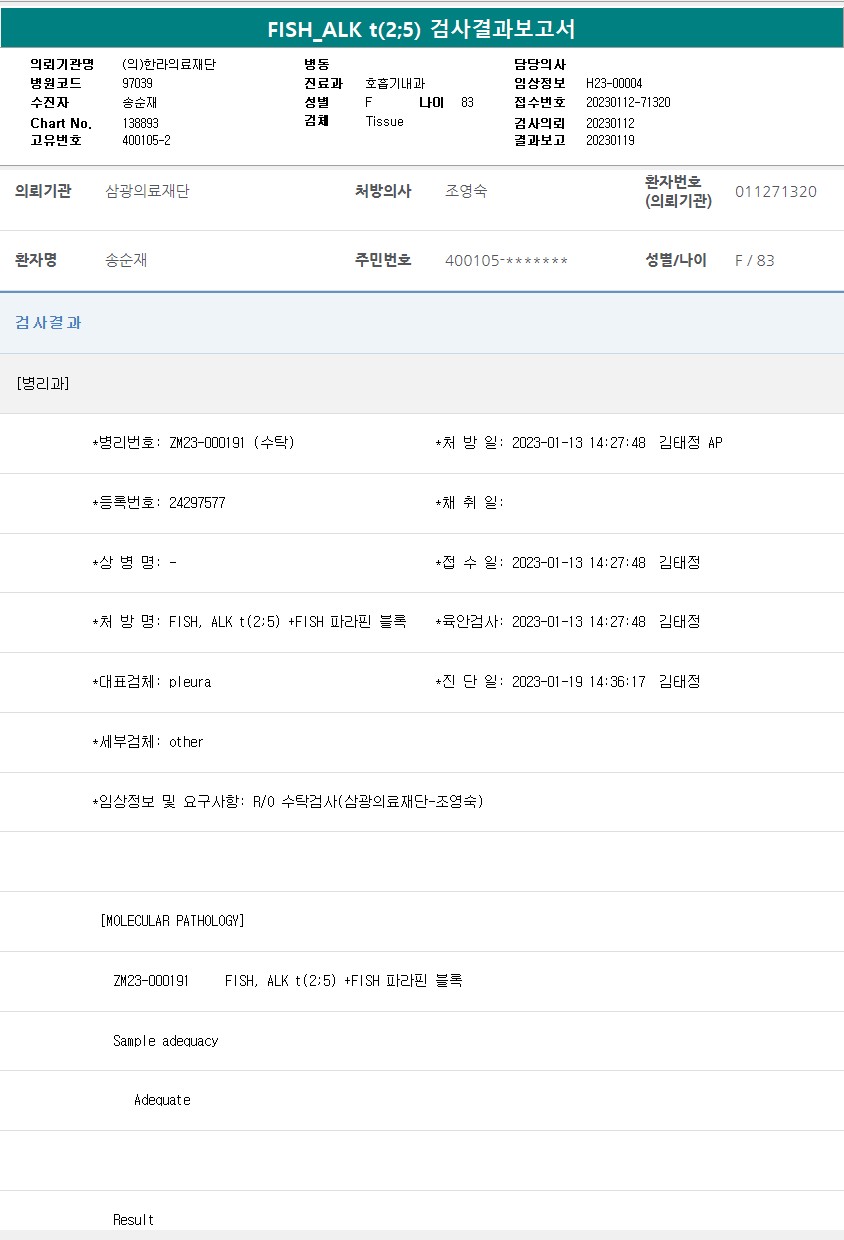Screen dimensions: 844x1240
Task: Select 결과보고 date 20230119
Action: tap(610, 140)
